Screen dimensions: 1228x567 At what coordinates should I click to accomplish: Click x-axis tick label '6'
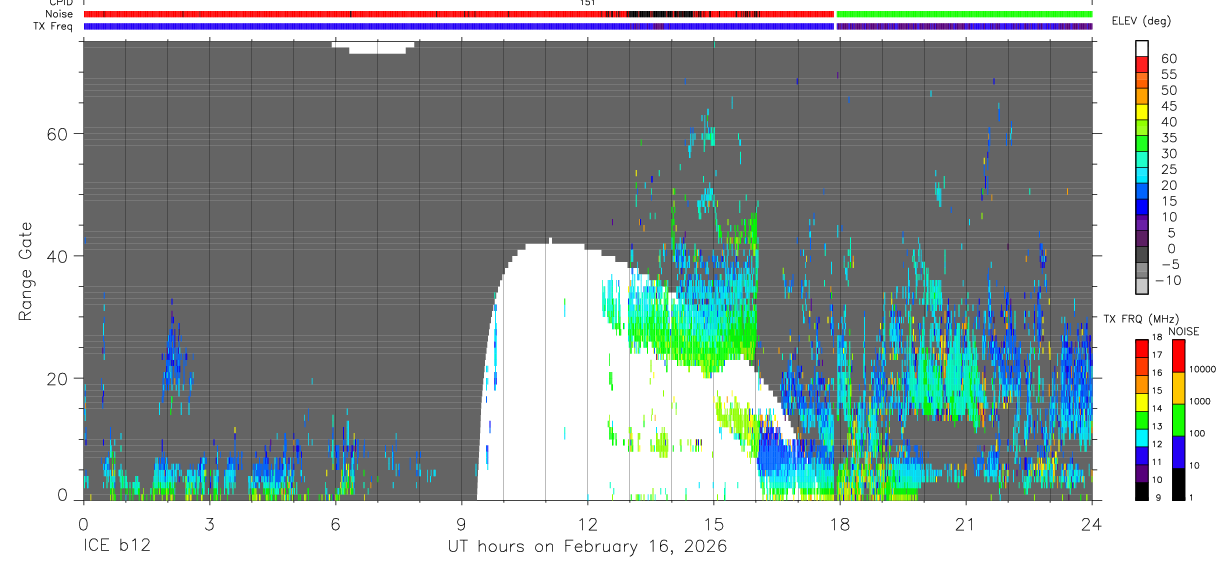(x=335, y=524)
